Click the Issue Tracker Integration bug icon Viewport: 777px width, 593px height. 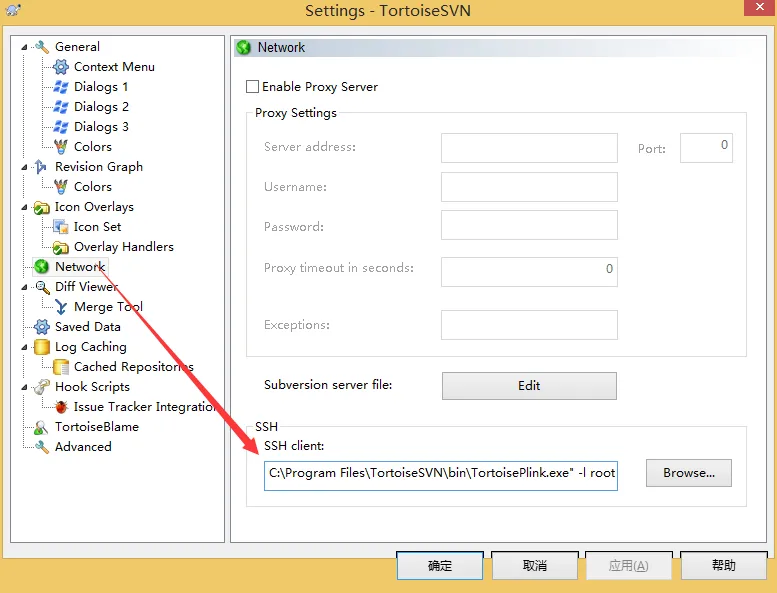coord(60,407)
